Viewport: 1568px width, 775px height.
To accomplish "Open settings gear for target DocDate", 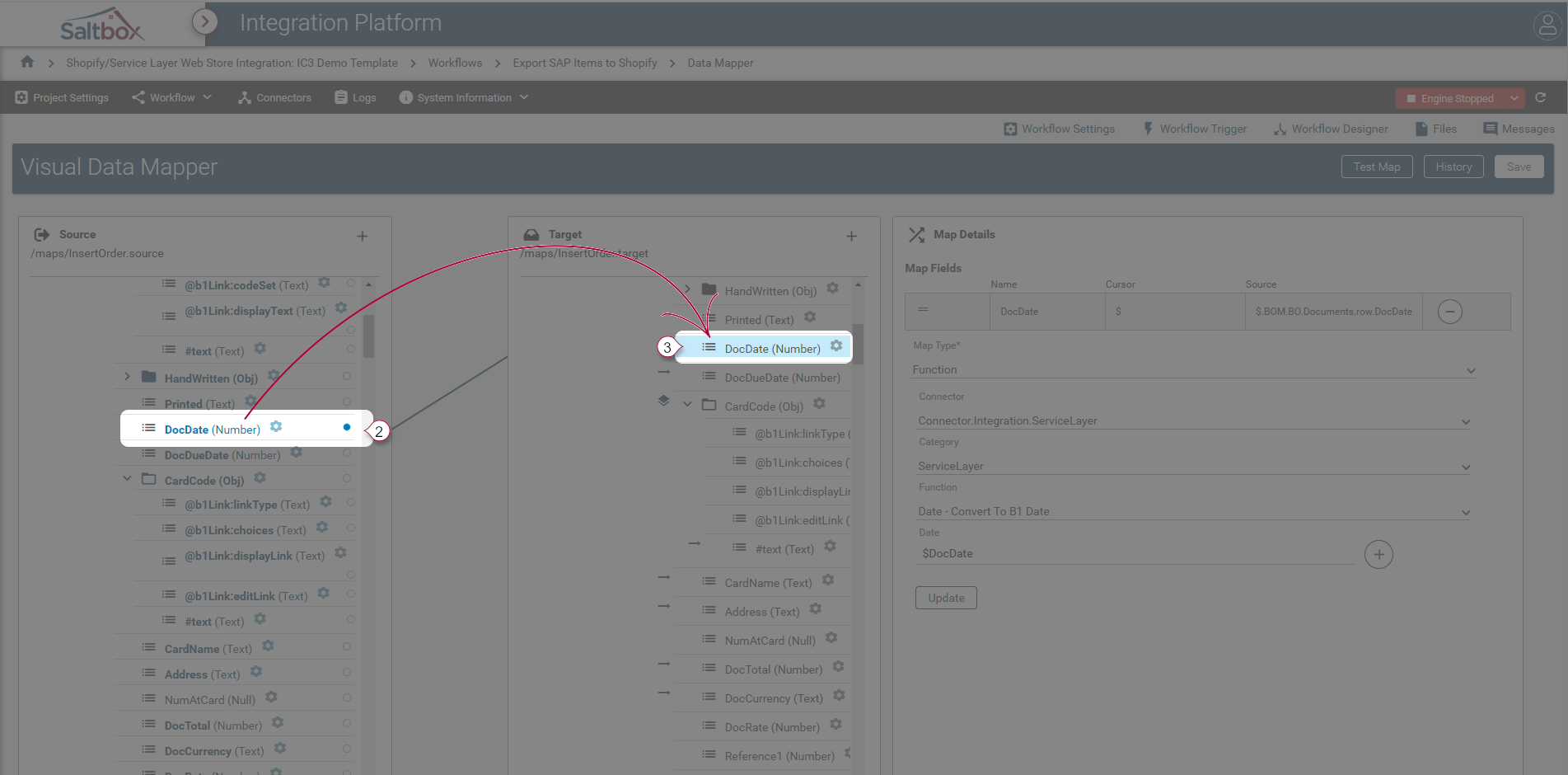I will [836, 346].
